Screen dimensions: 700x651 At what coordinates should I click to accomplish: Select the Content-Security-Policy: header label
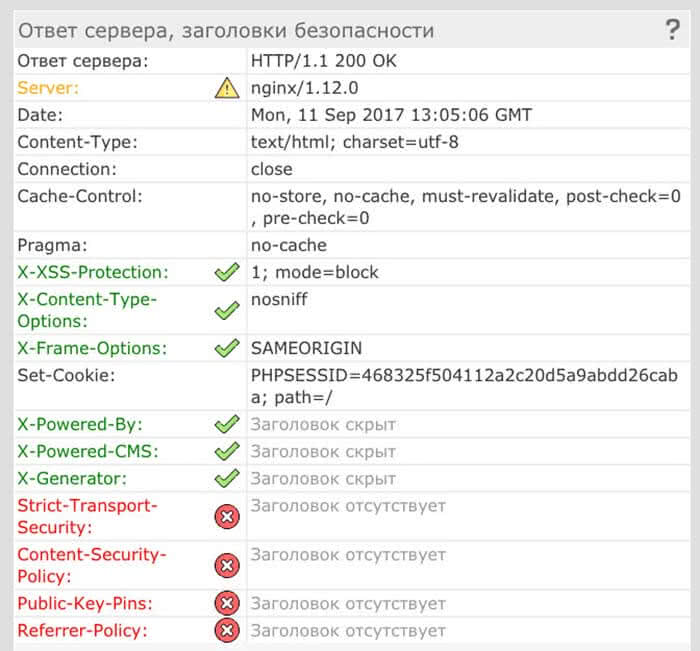pos(92,565)
